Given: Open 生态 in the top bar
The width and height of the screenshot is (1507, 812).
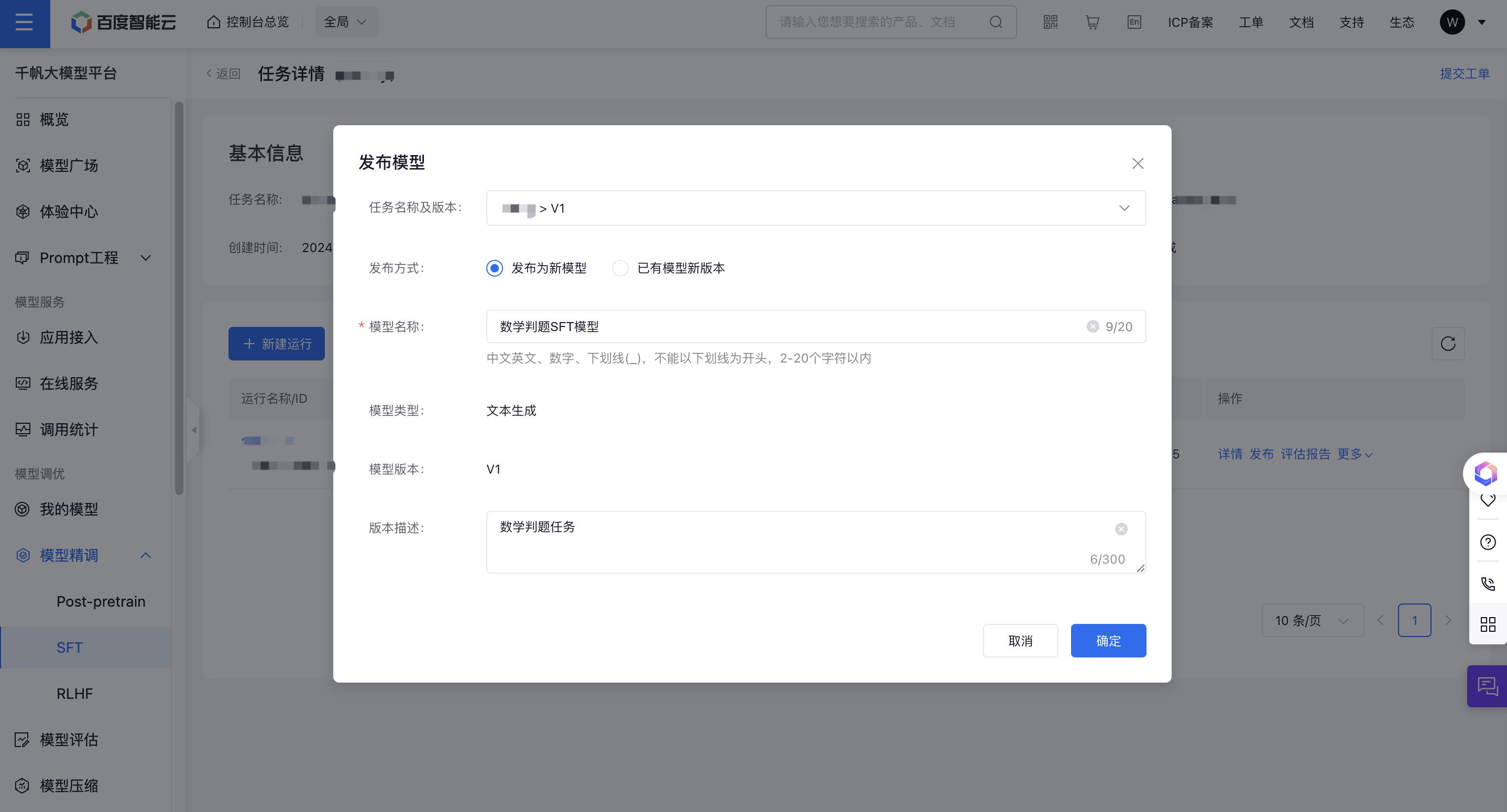Looking at the screenshot, I should point(1402,22).
